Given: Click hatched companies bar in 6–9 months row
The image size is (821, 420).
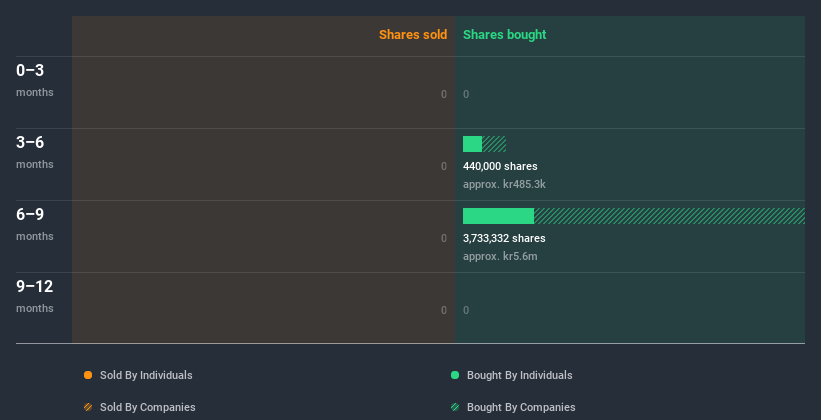Looking at the screenshot, I should 668,216.
